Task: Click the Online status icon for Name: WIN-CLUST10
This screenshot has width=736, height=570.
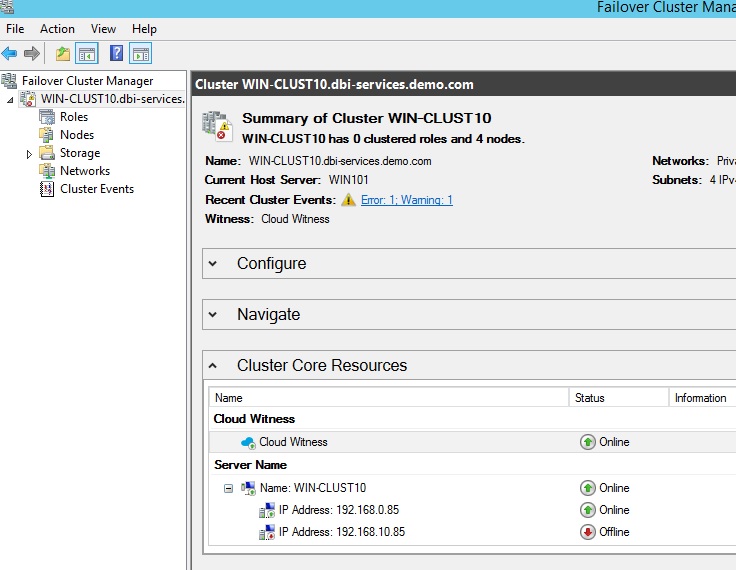Action: tap(587, 488)
